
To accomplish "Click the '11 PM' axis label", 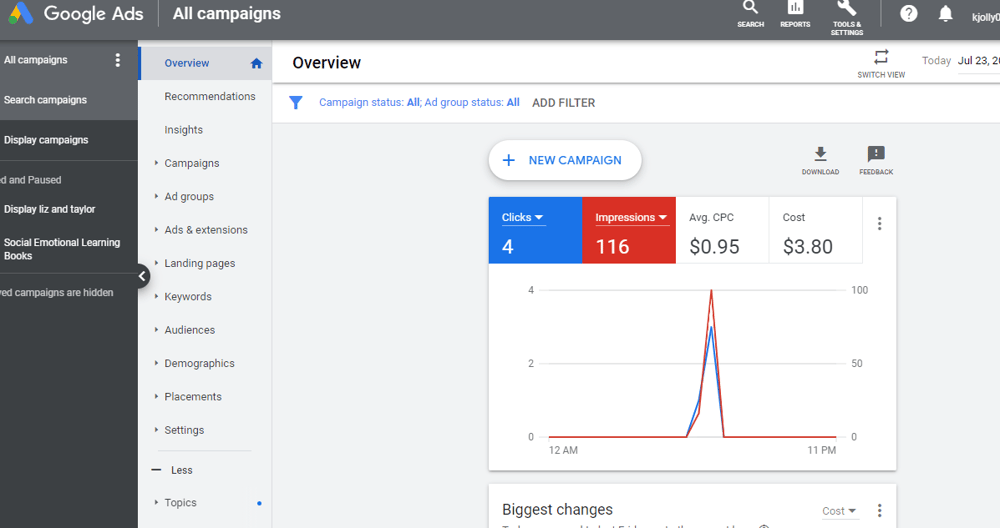I will [x=821, y=450].
